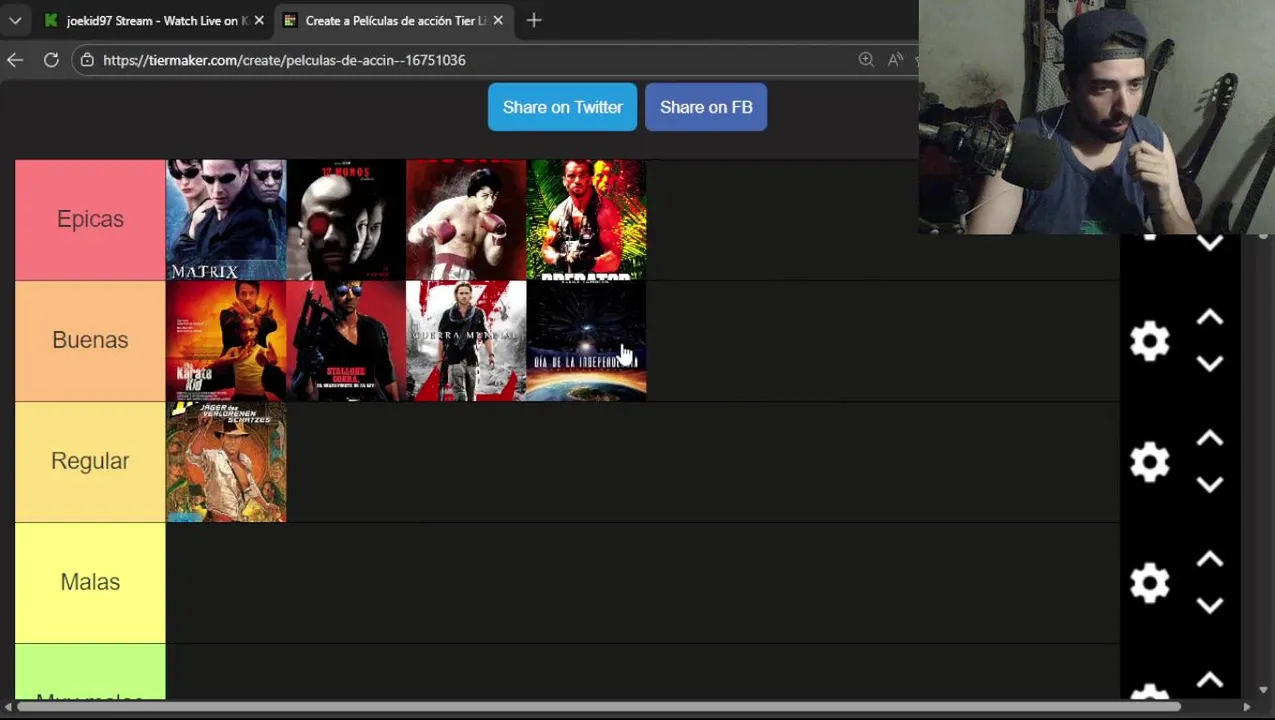Image resolution: width=1275 pixels, height=720 pixels.
Task: Open settings gear for Buenas tier
Action: [x=1150, y=341]
